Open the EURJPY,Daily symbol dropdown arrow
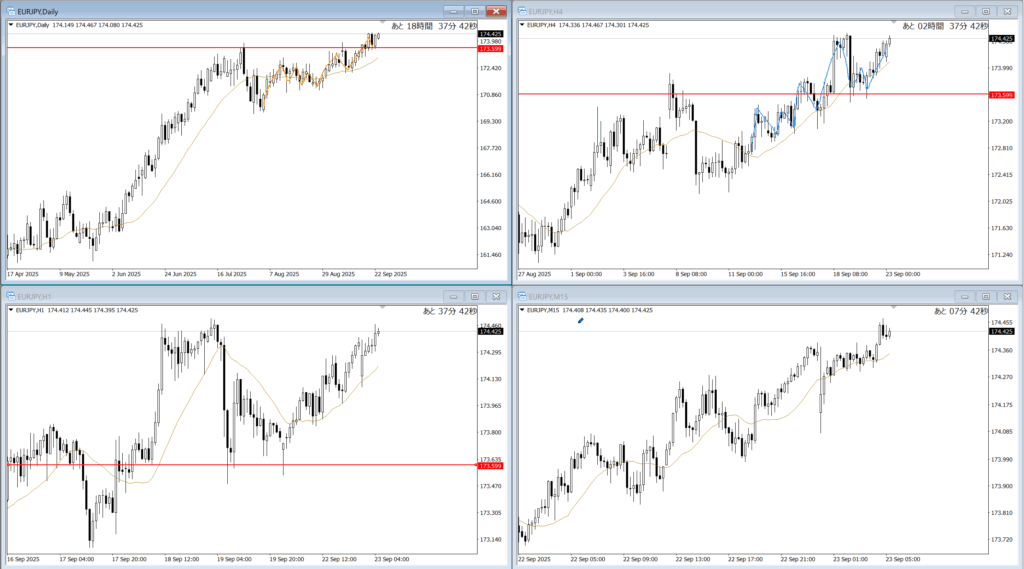The width and height of the screenshot is (1024, 569). [11, 25]
